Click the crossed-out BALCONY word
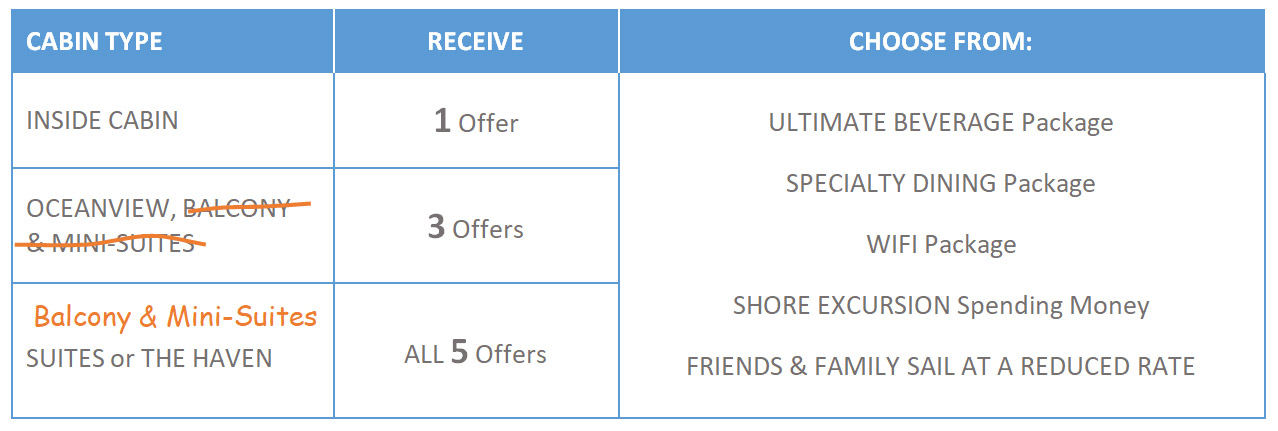This screenshot has width=1278, height=431. coord(238,209)
